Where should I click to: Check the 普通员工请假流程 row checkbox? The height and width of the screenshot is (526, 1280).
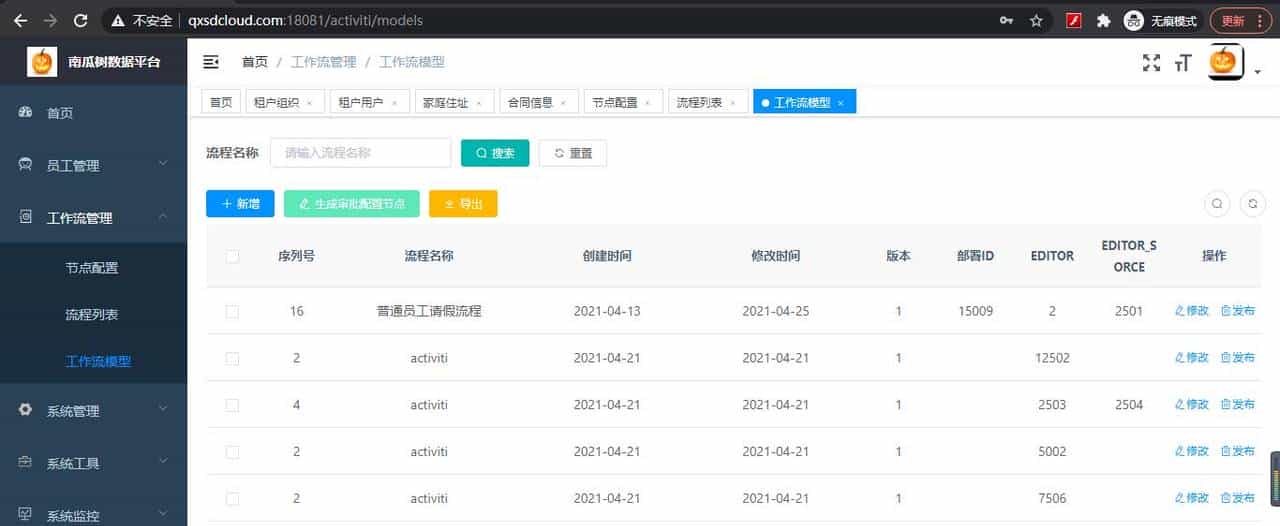pos(232,312)
